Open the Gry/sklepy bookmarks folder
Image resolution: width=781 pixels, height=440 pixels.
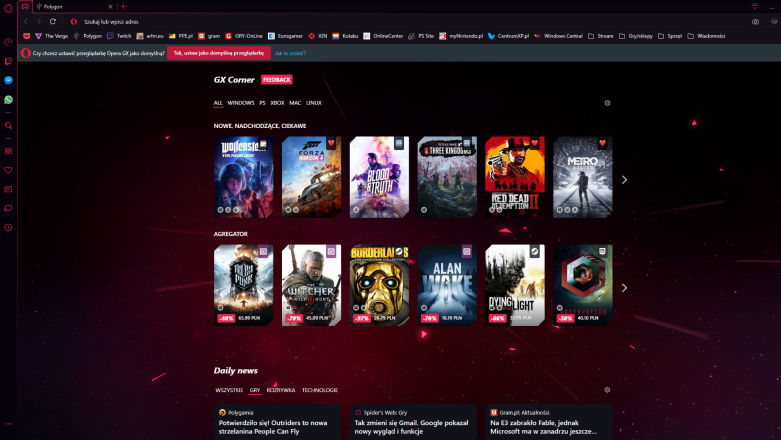(x=636, y=36)
